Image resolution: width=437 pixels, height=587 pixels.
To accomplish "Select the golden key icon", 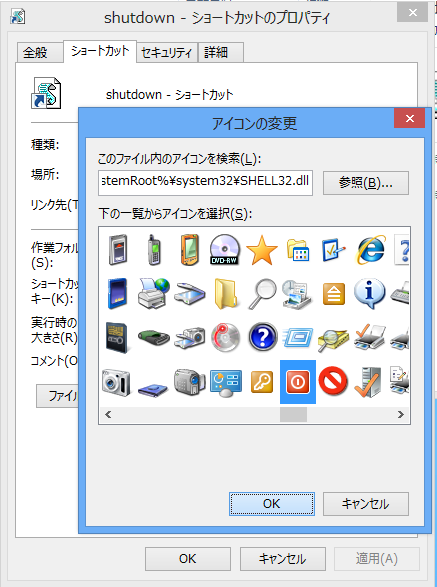I will [262, 382].
